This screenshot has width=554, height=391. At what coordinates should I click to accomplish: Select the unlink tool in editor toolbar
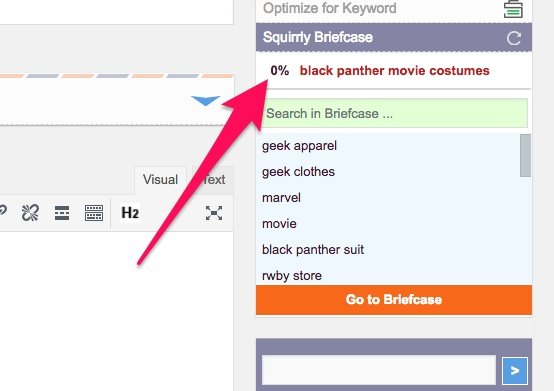(30, 213)
